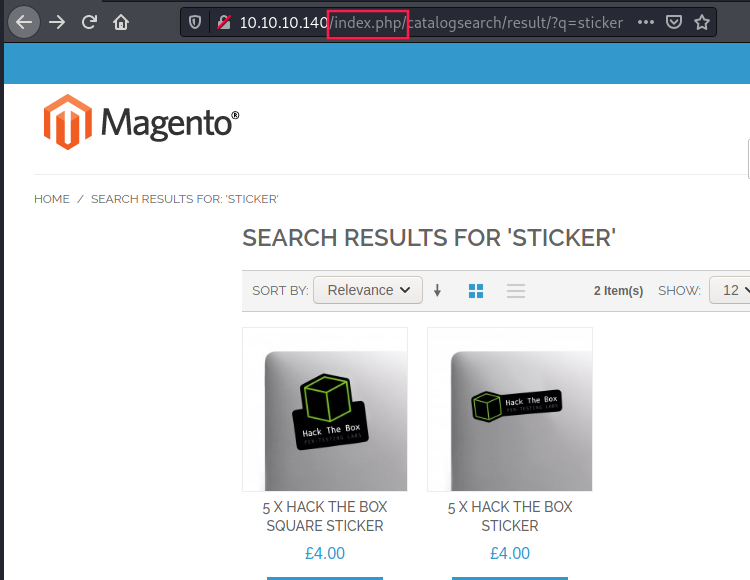Viewport: 750px width, 580px height.
Task: Open the page actions three-dots menu
Action: pos(646,22)
